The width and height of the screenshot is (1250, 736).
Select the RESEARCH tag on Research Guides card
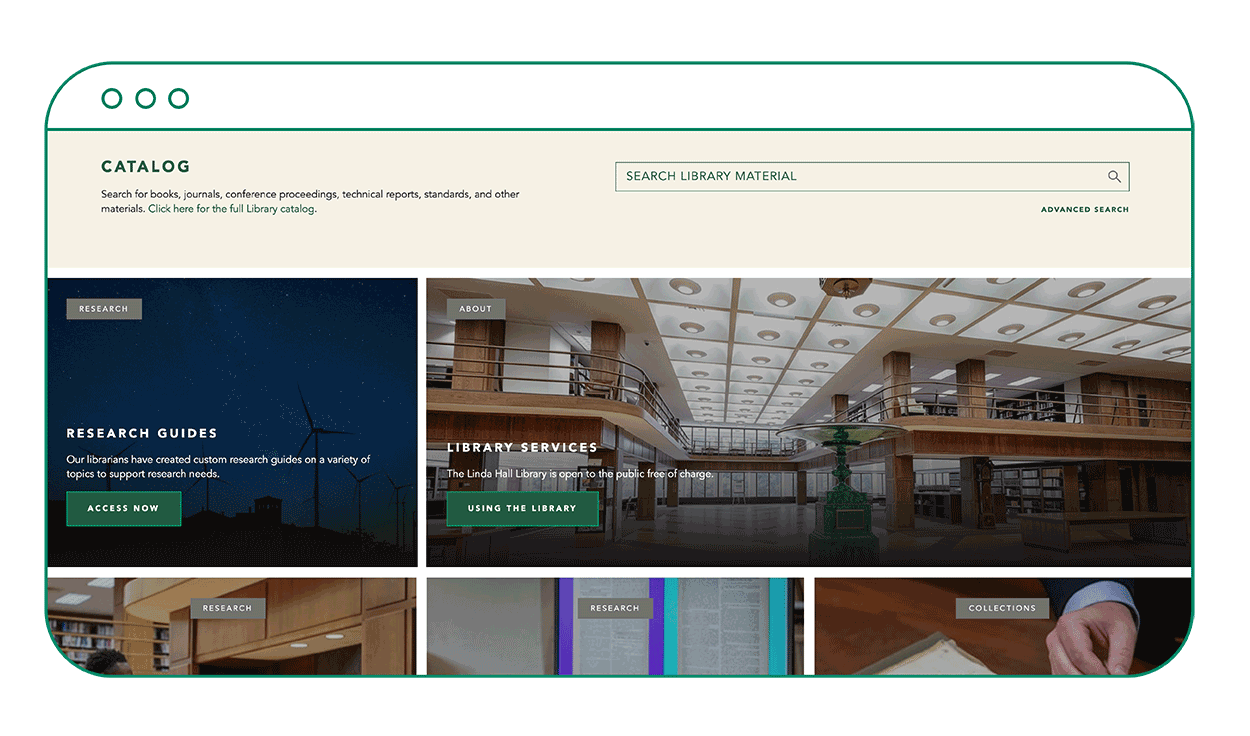[x=103, y=308]
